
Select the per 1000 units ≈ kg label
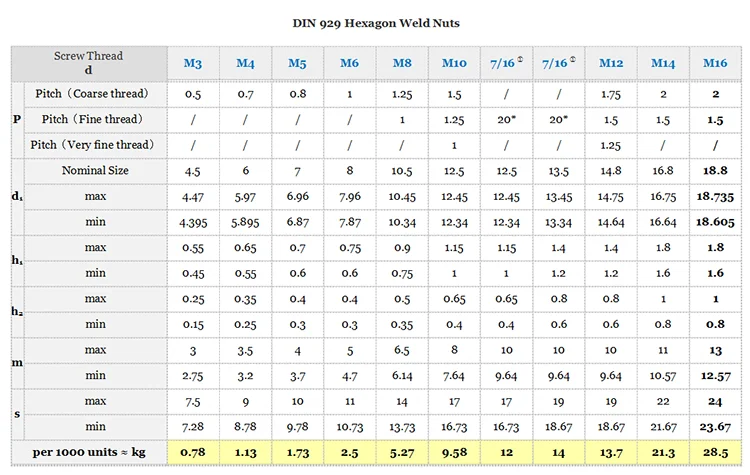coord(89,453)
